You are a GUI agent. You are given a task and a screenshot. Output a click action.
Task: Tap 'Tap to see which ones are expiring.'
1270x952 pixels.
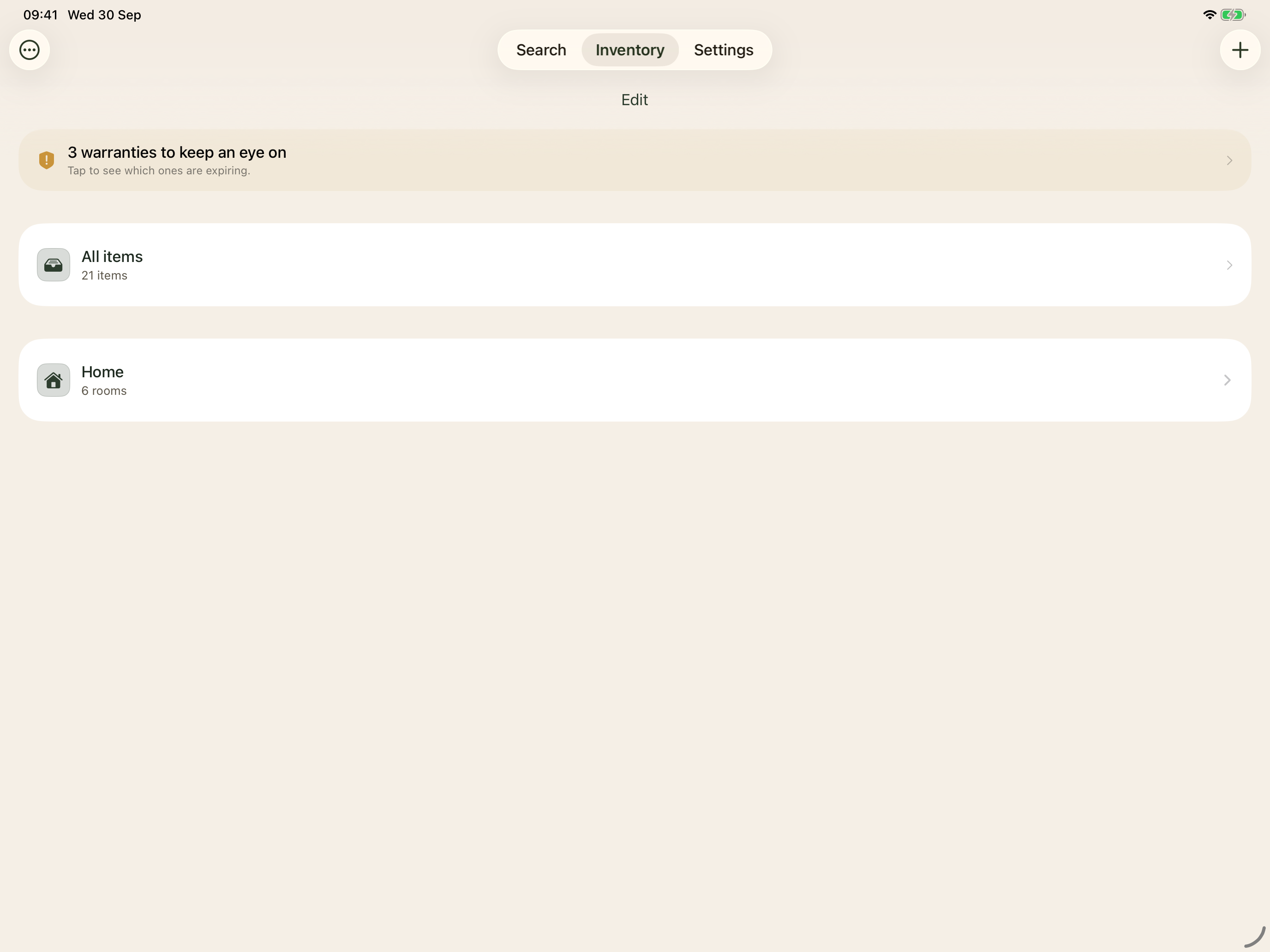[x=159, y=171]
